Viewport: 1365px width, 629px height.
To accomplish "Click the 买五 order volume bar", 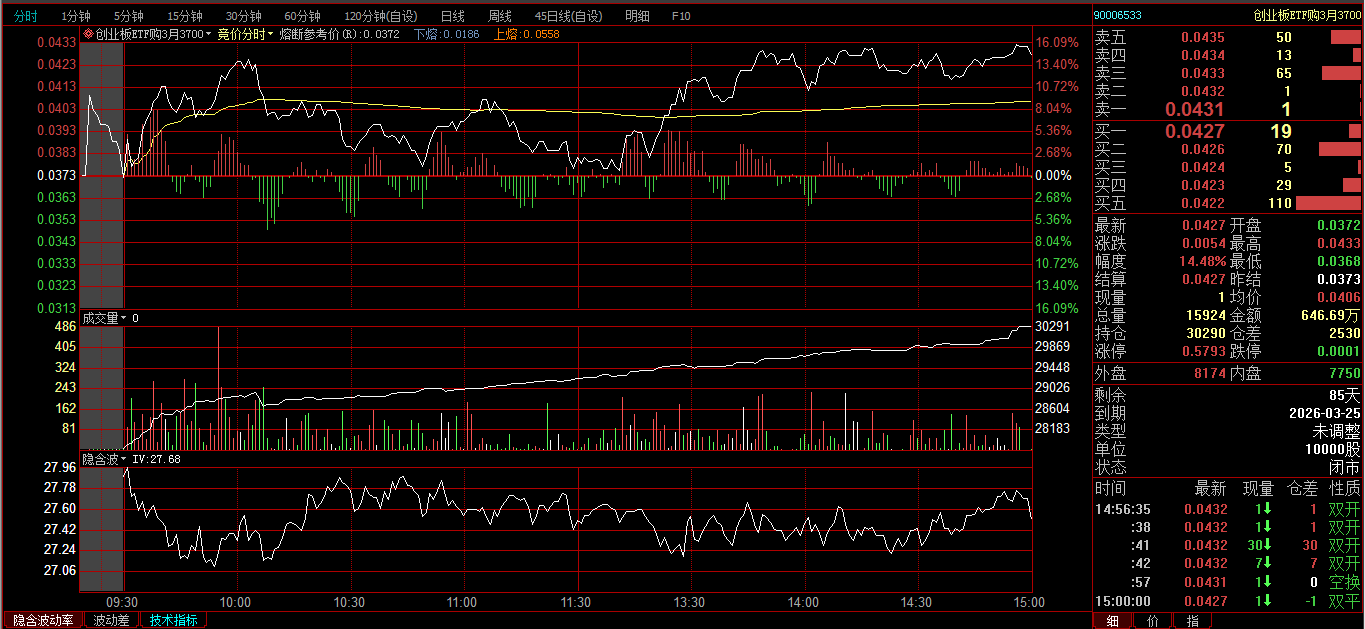I will 1328,203.
